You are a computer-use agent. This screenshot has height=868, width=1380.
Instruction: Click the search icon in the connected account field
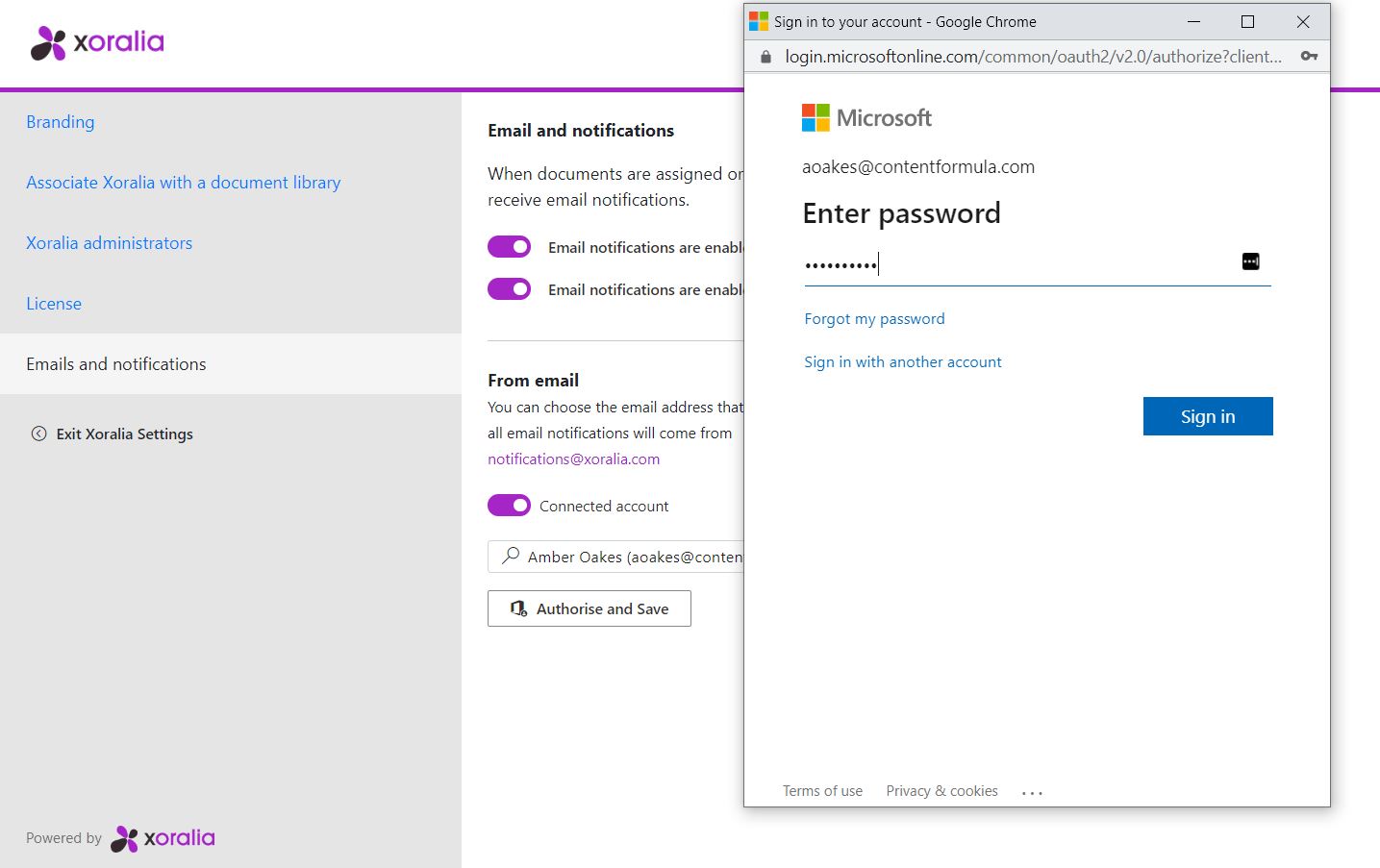(511, 556)
